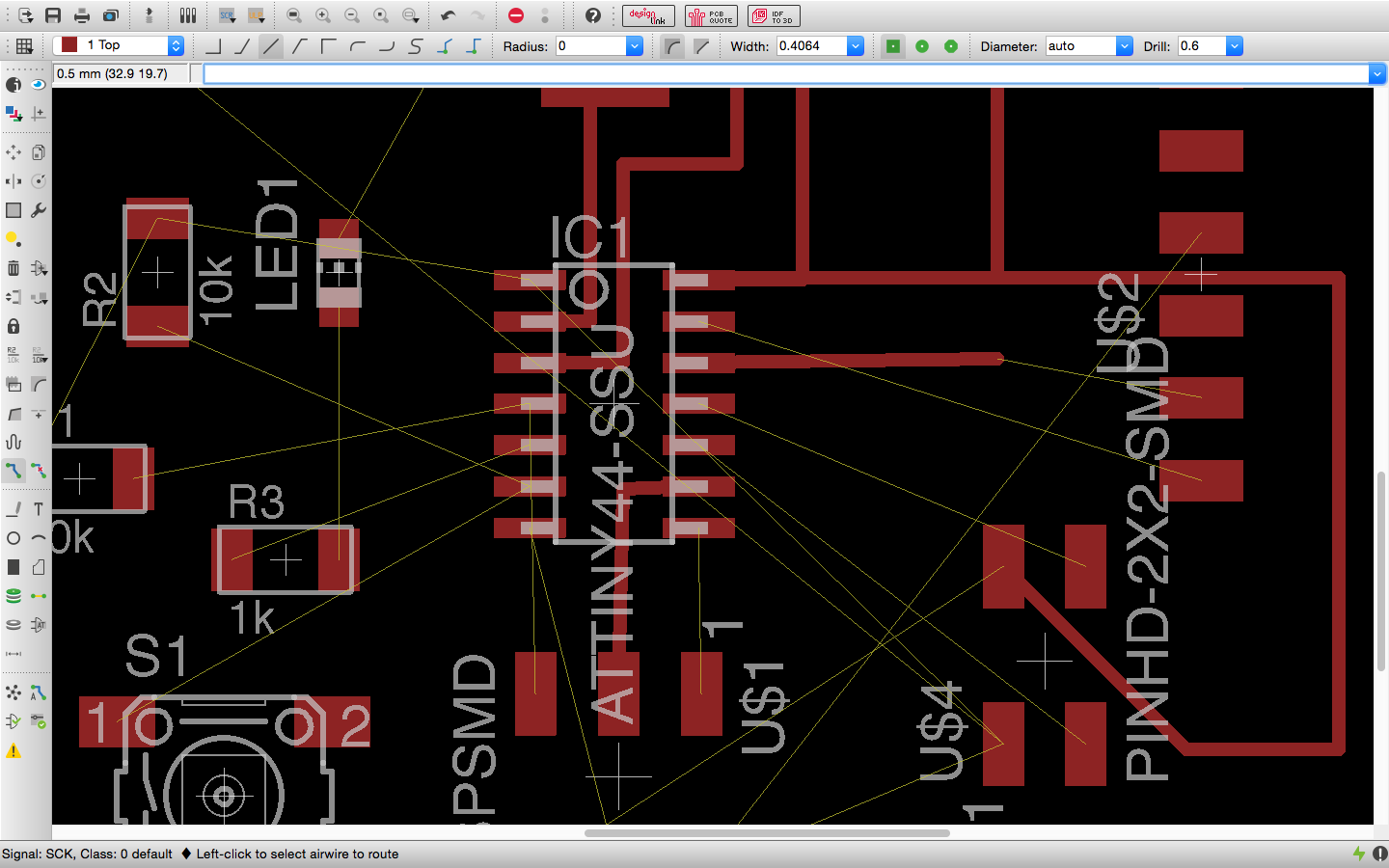
Task: Click the Zoom out icon
Action: click(352, 15)
